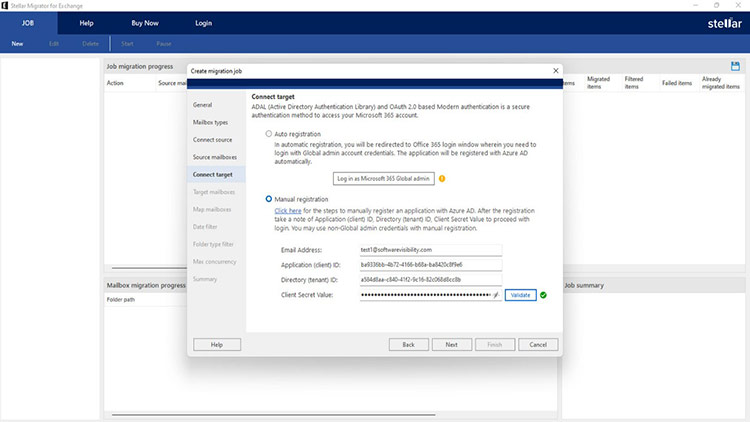Close the Create migration job dialog
This screenshot has height=422, width=750.
555,71
